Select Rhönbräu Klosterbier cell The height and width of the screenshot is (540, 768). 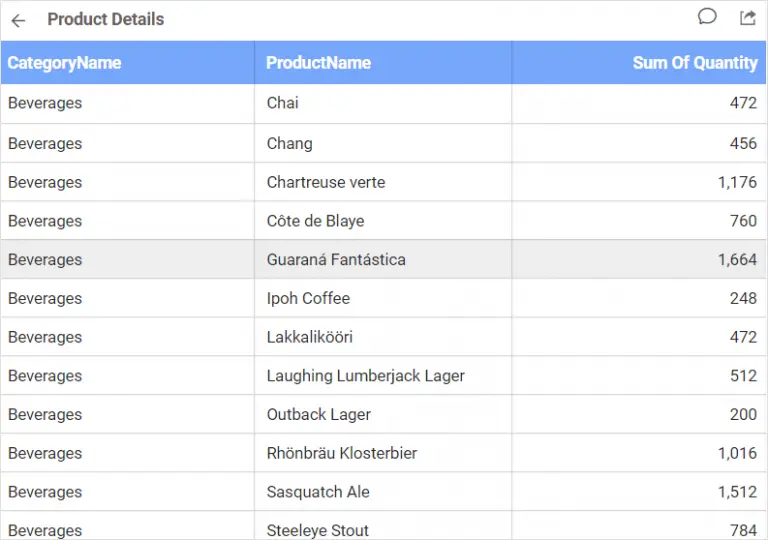pos(341,453)
